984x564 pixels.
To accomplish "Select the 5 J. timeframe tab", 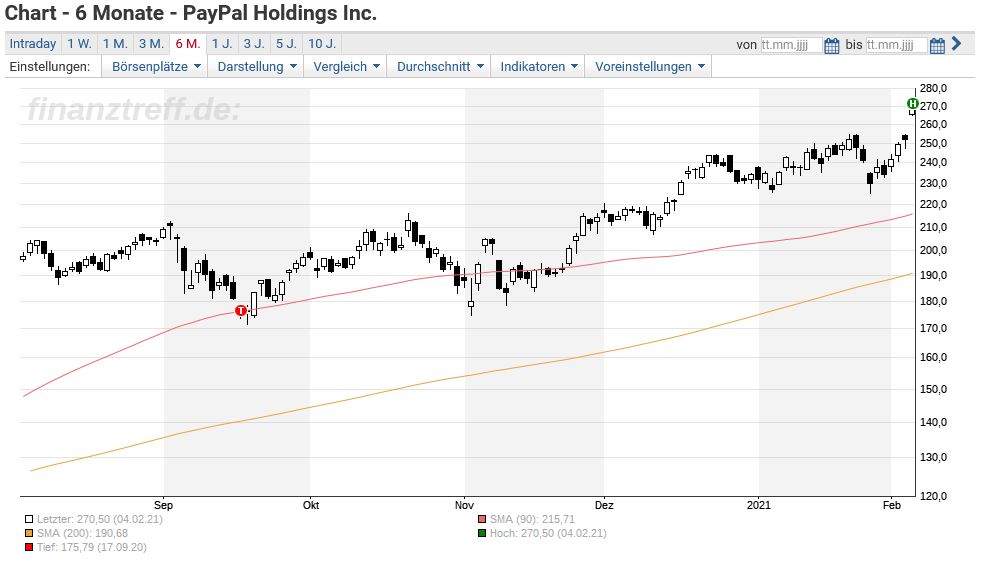I will [x=286, y=43].
